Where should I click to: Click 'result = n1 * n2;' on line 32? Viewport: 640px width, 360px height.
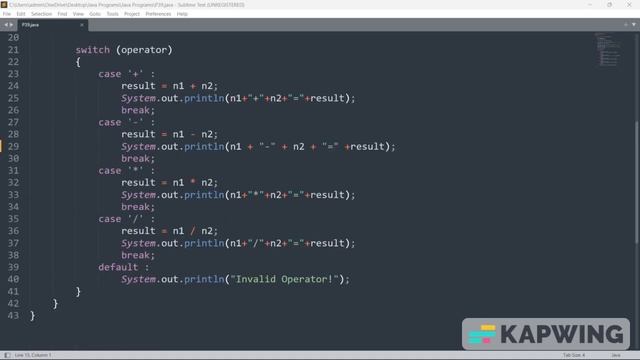click(169, 183)
